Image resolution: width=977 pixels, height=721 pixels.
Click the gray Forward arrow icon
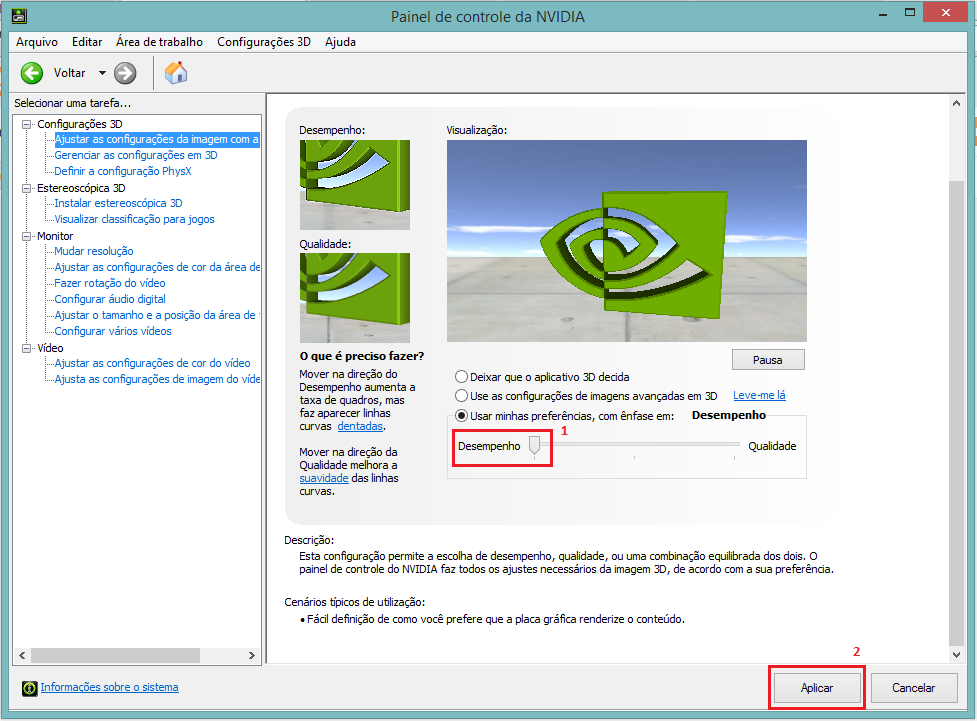pos(125,73)
